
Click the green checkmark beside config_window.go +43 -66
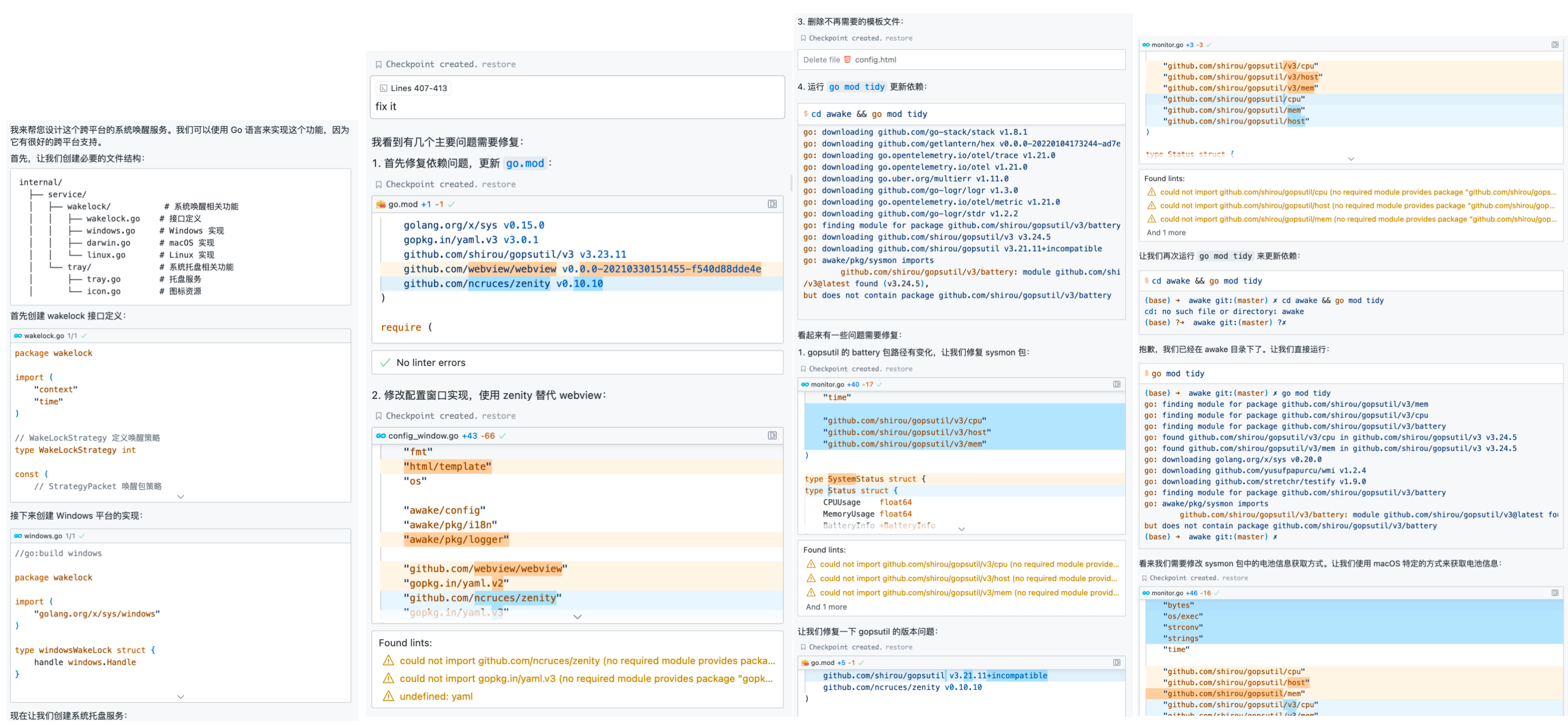(x=502, y=436)
